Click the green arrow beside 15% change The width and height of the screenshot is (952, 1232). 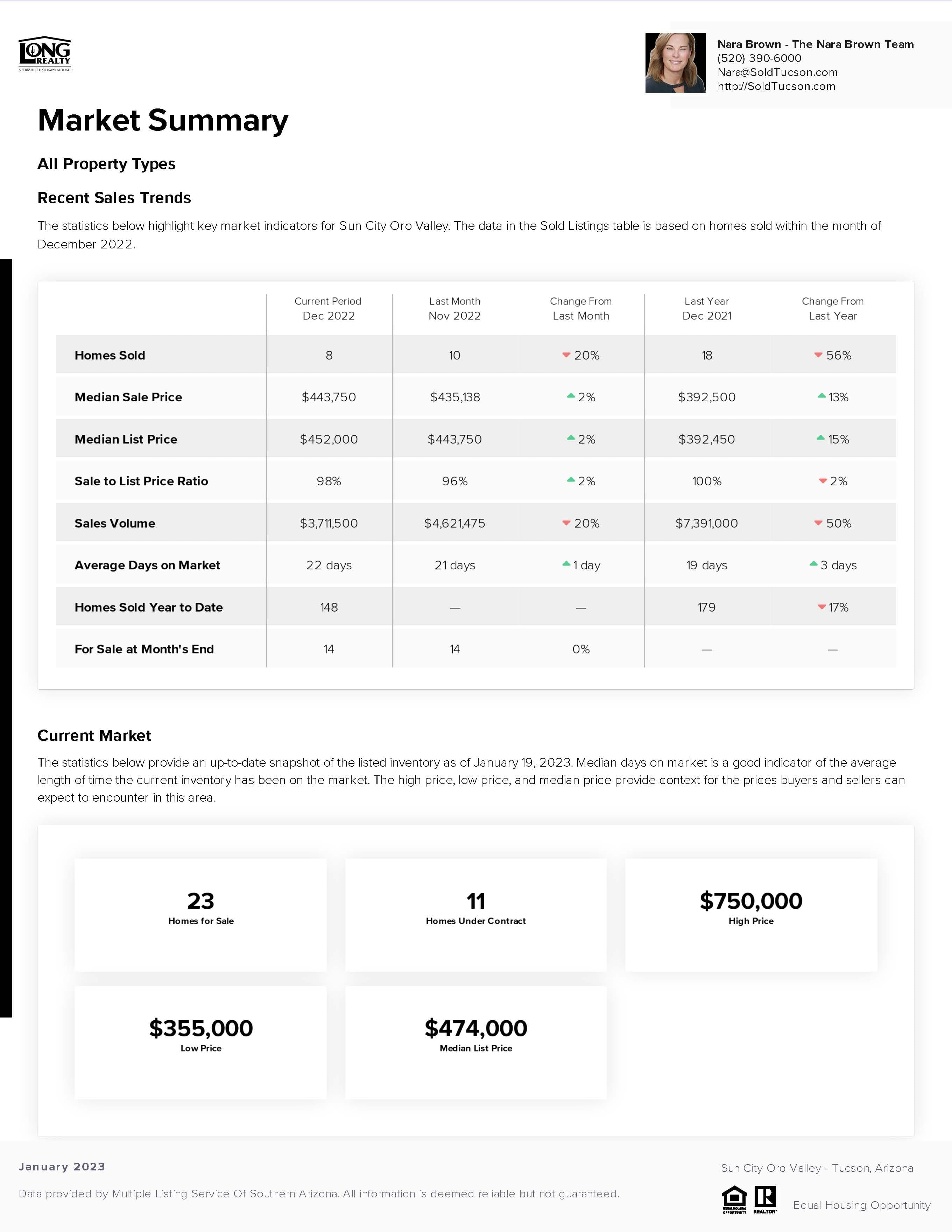point(820,438)
